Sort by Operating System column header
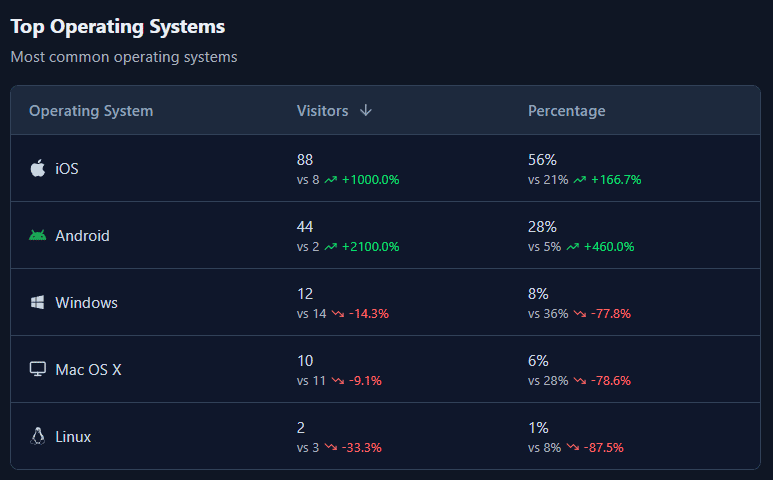This screenshot has width=773, height=480. pyautogui.click(x=91, y=111)
